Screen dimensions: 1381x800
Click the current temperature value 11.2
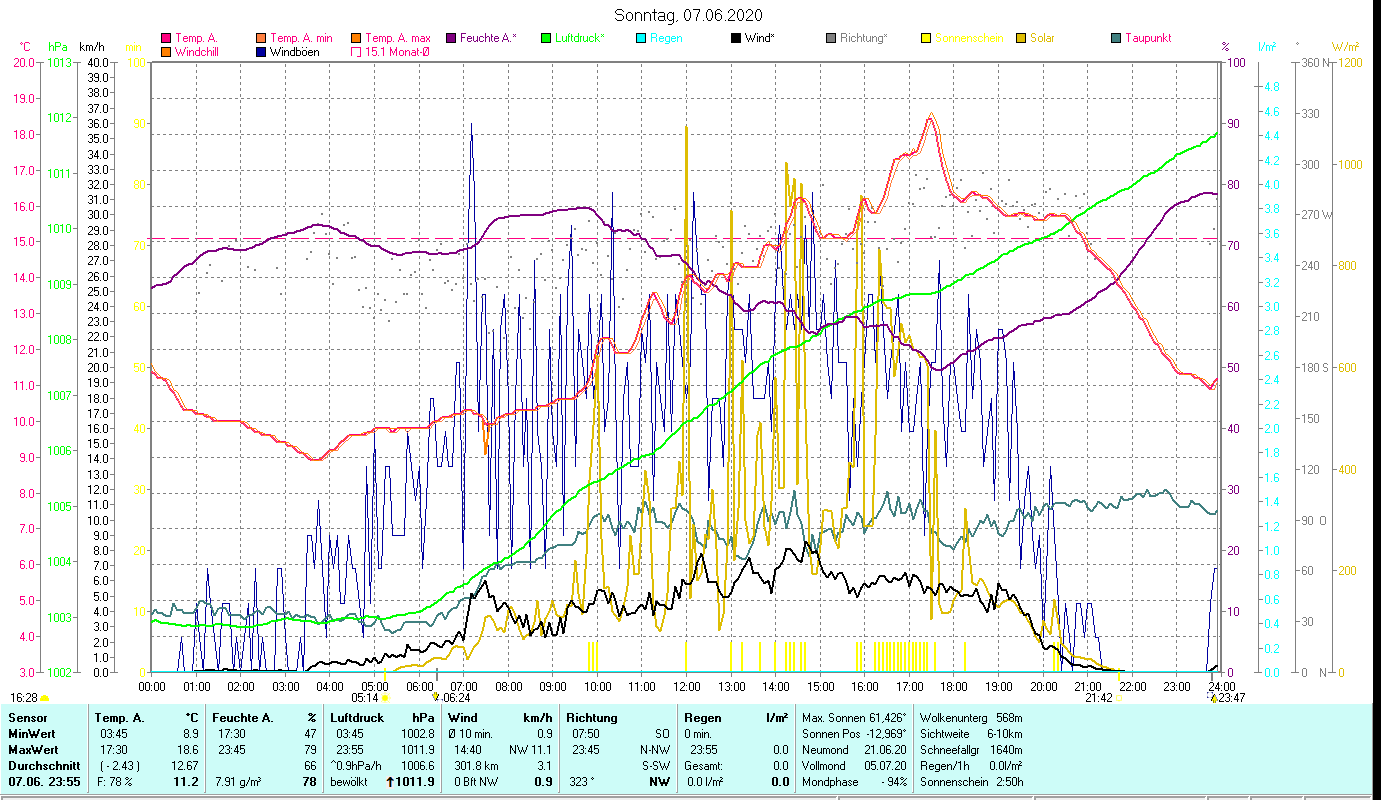tap(187, 782)
